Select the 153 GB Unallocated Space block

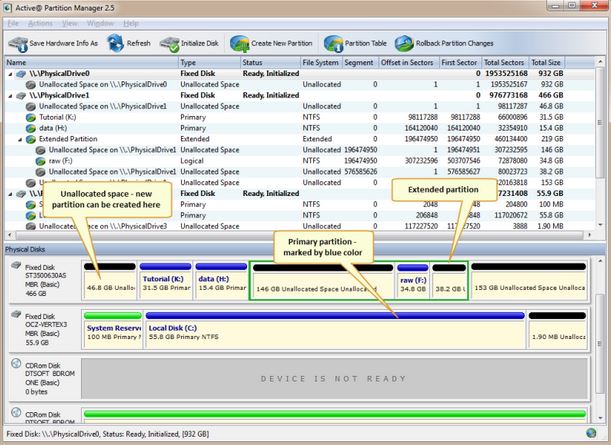[528, 281]
